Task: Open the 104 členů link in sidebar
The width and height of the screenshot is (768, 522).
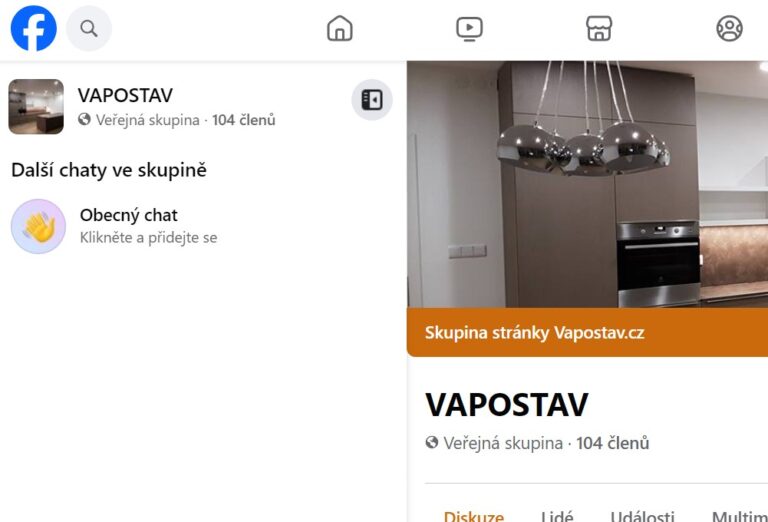Action: (243, 120)
